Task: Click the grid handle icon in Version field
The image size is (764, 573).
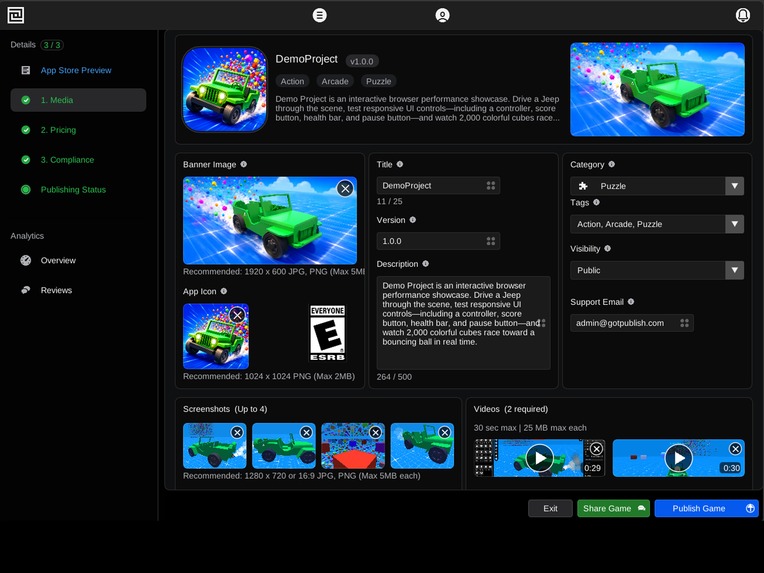Action: (491, 241)
